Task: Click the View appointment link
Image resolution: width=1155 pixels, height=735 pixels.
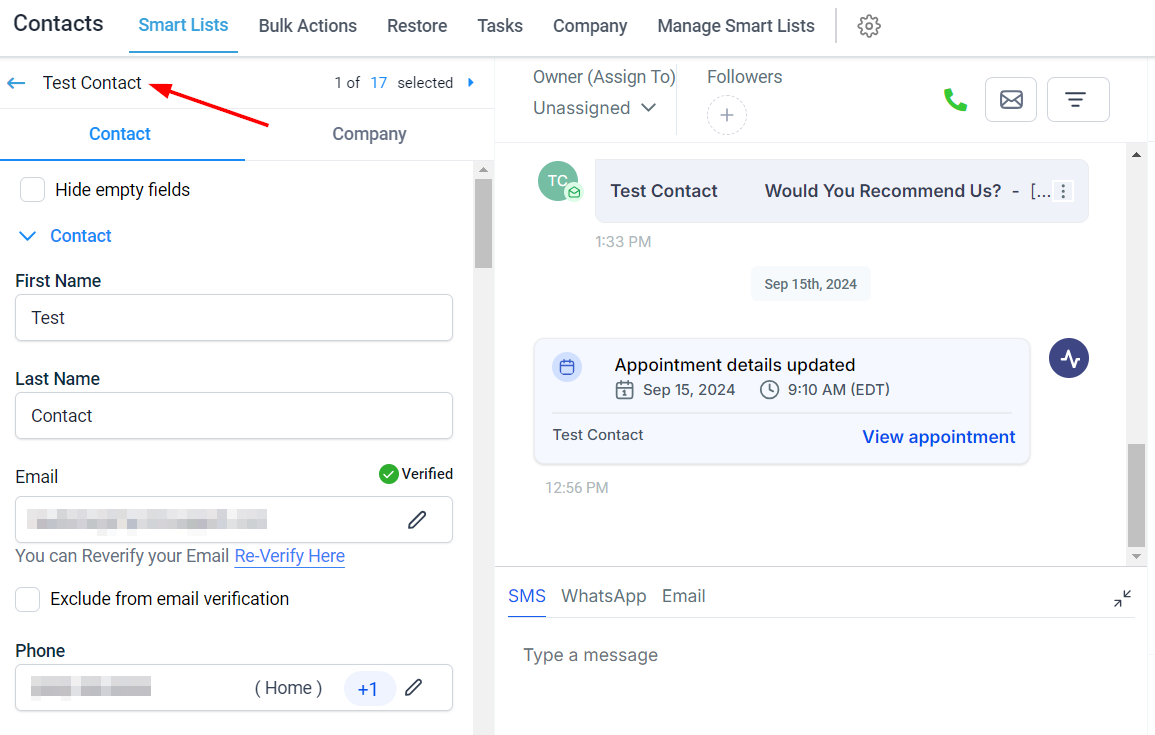Action: (x=938, y=437)
